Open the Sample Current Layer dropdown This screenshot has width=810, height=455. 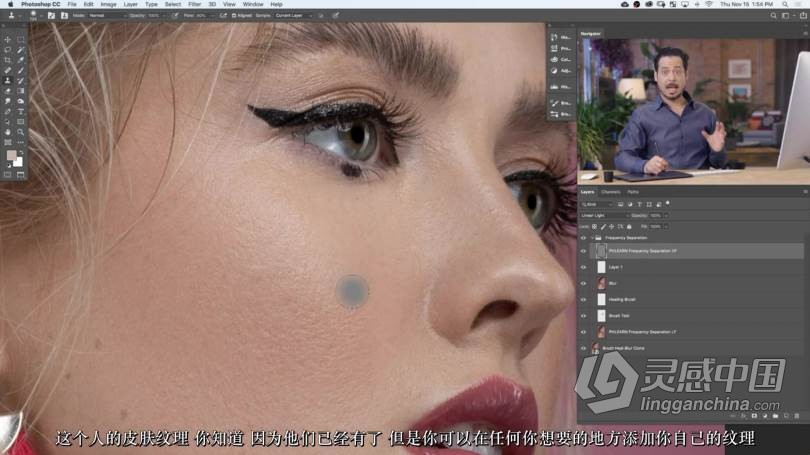pos(293,15)
